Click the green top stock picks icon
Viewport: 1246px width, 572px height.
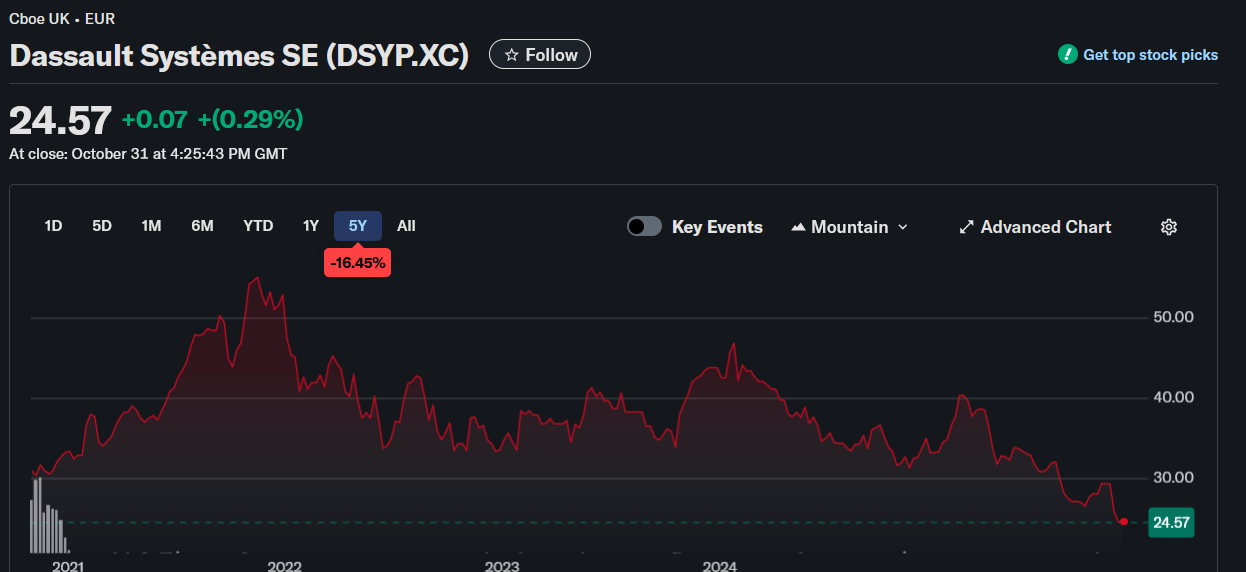[x=1067, y=54]
